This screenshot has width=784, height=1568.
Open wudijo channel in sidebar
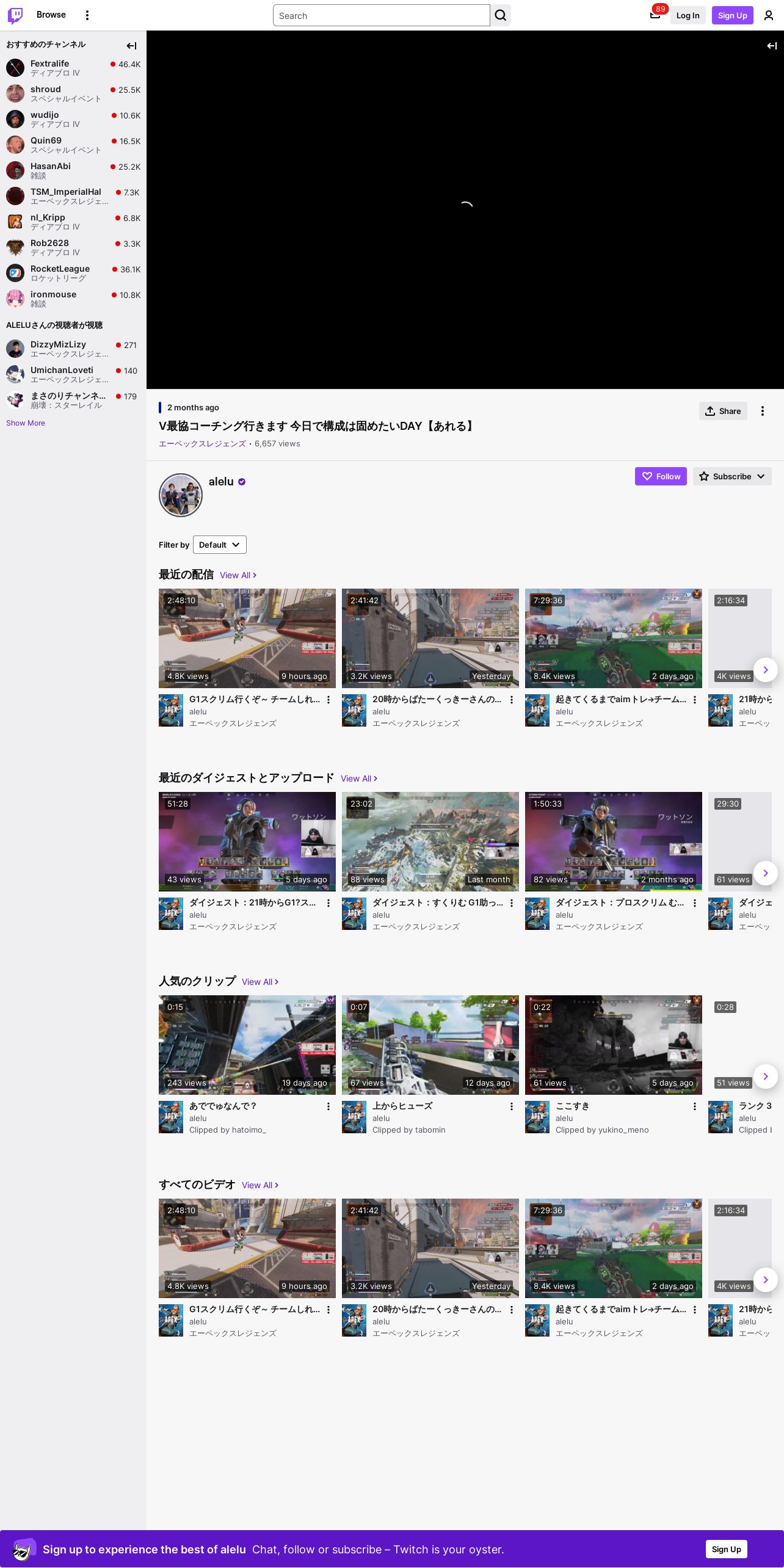[x=73, y=119]
